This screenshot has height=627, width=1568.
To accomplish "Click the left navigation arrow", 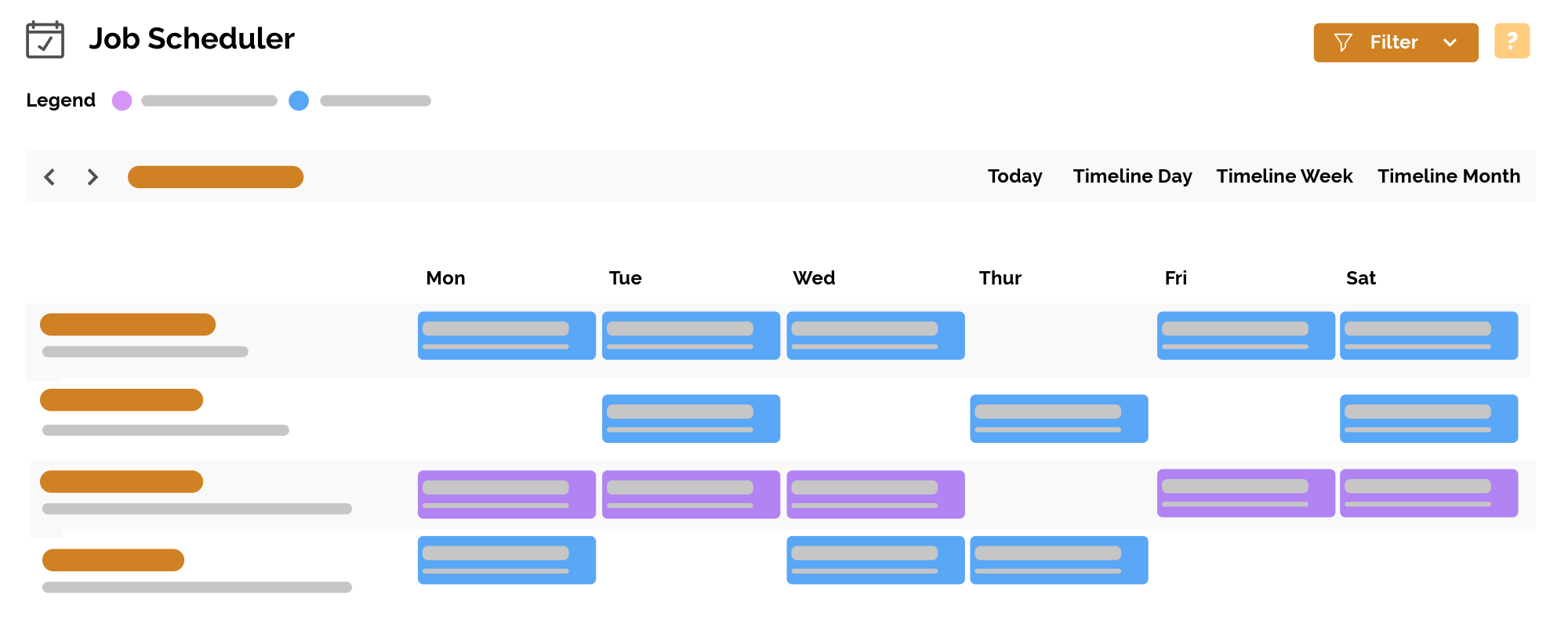I will coord(50,177).
